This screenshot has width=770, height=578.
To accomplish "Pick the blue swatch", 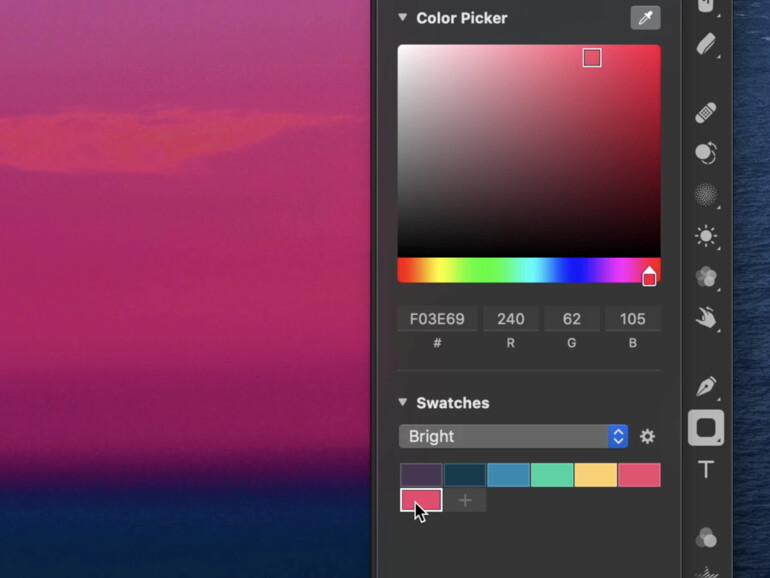I will coord(509,475).
